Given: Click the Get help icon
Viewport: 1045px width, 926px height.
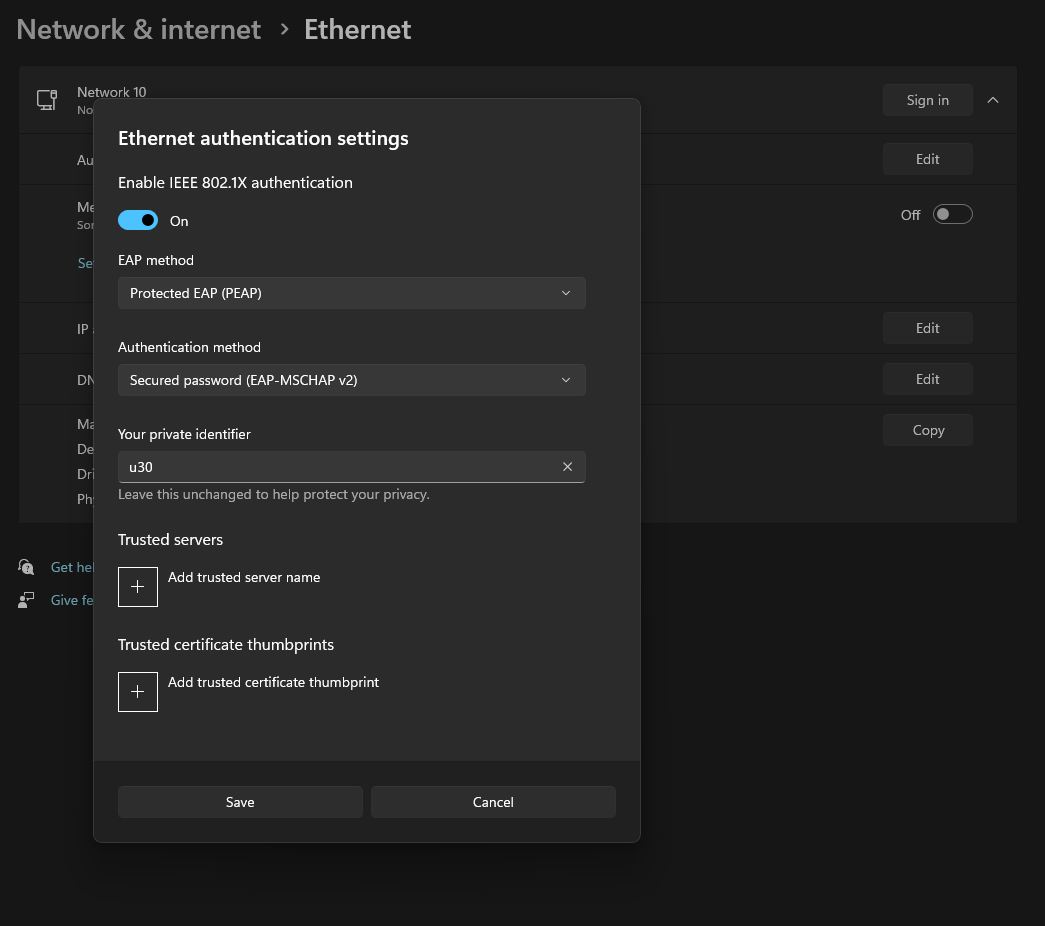Looking at the screenshot, I should click(26, 567).
